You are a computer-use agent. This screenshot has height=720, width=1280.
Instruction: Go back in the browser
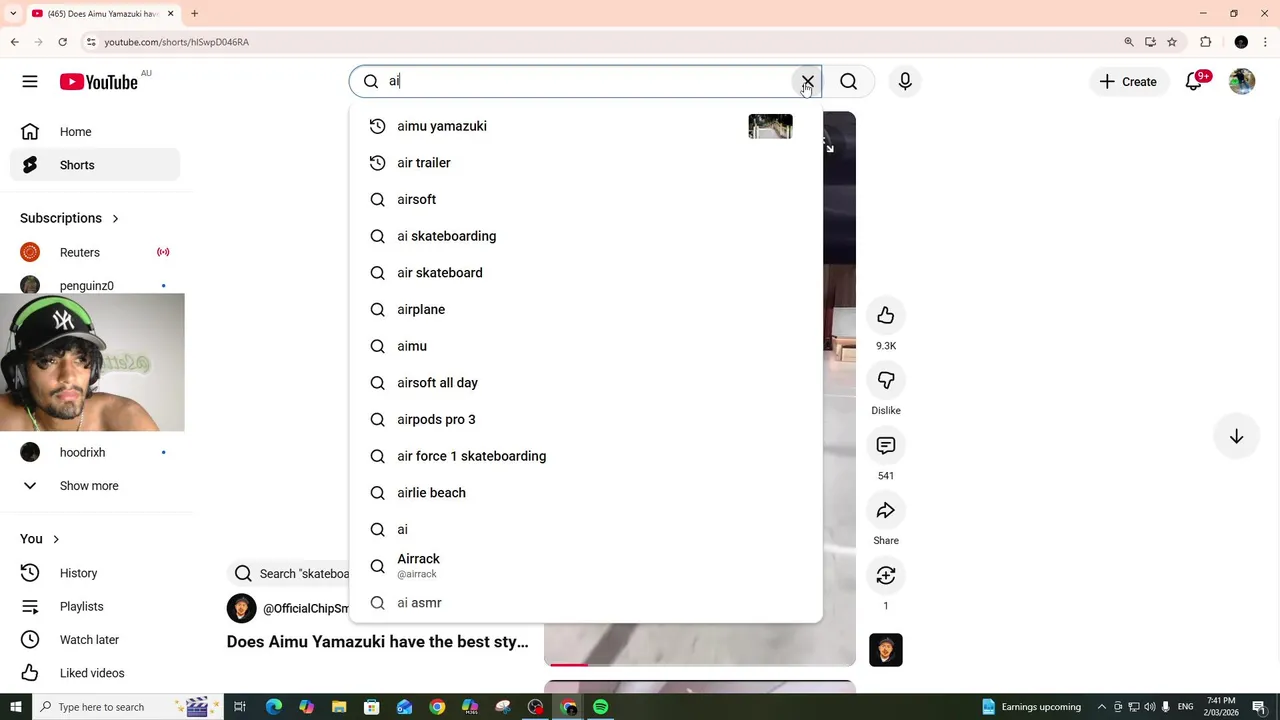[x=14, y=42]
